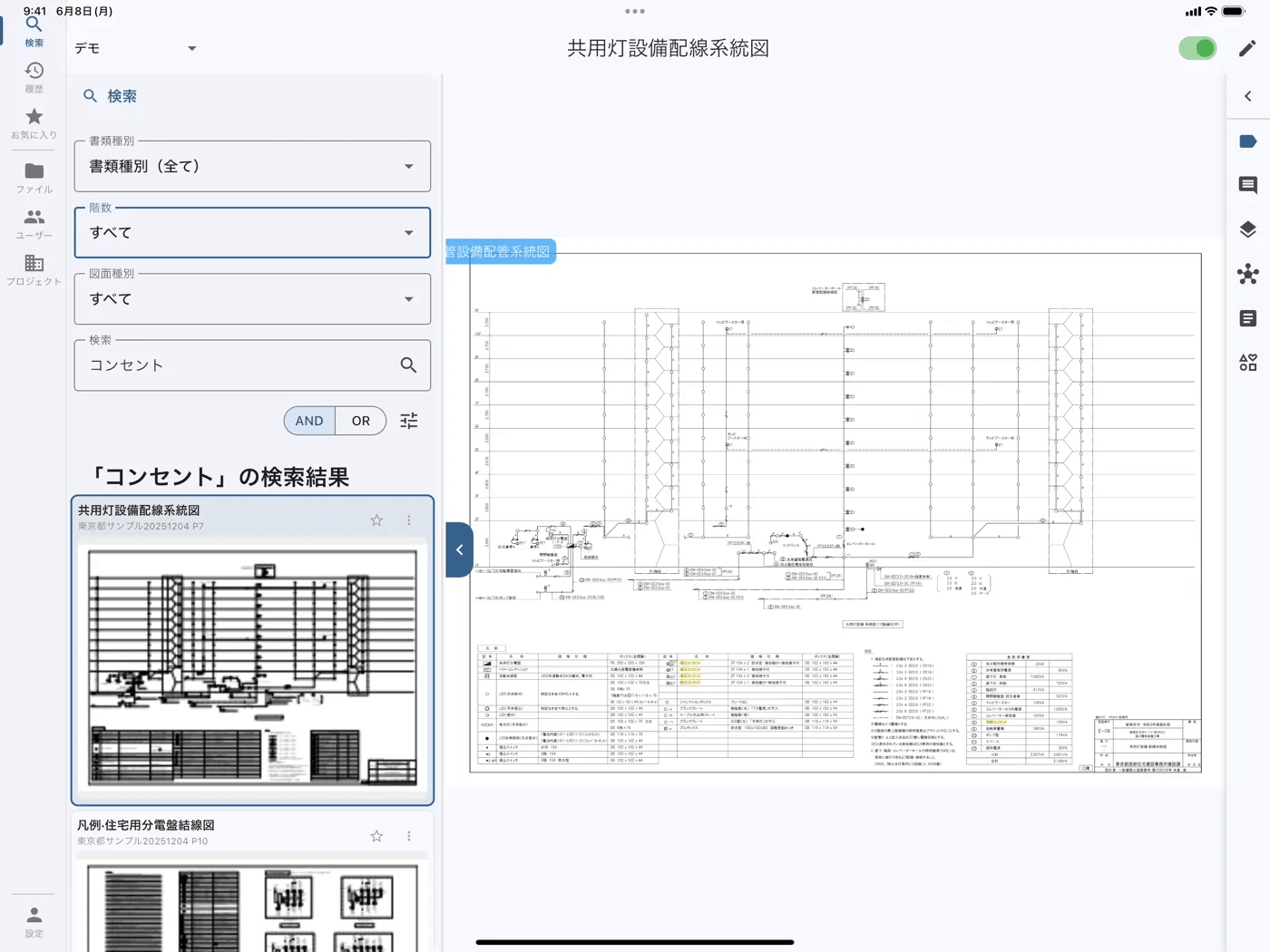Open more options for 凡例·住宅用分電盤結線図 result
Image resolution: width=1270 pixels, height=952 pixels.
click(409, 835)
